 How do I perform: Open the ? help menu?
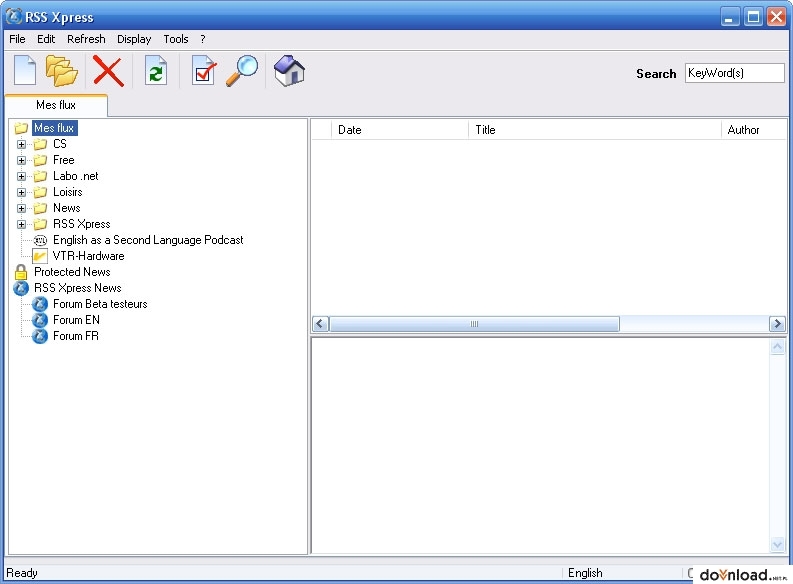[203, 39]
